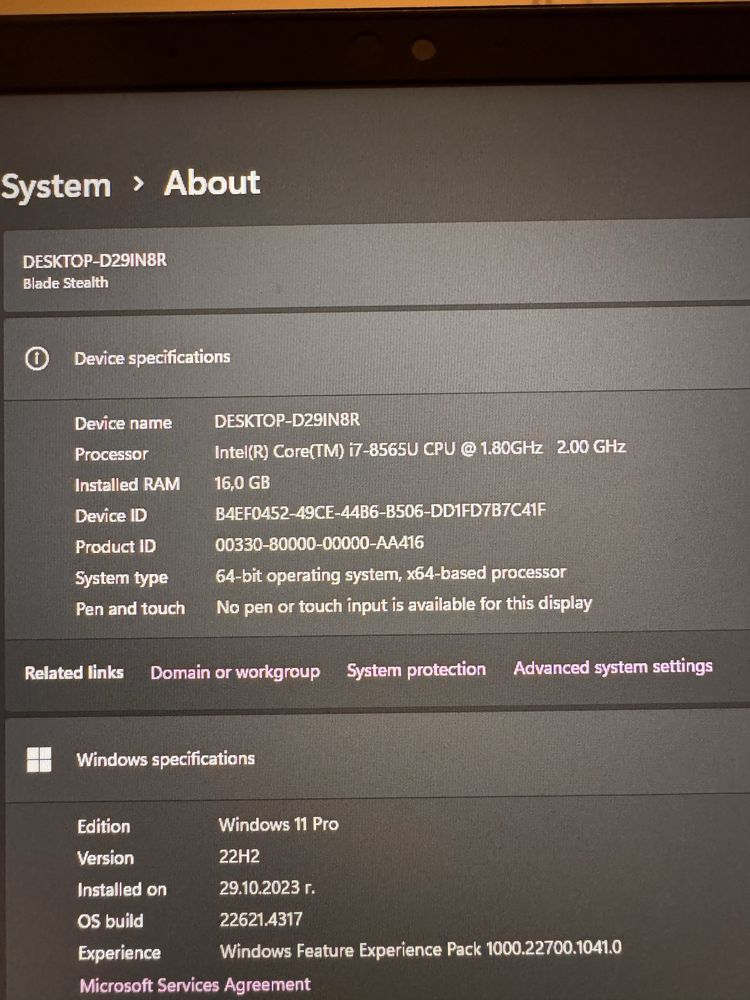Select the OS build value 22621.4317
The image size is (750, 1000).
pyautogui.click(x=261, y=920)
